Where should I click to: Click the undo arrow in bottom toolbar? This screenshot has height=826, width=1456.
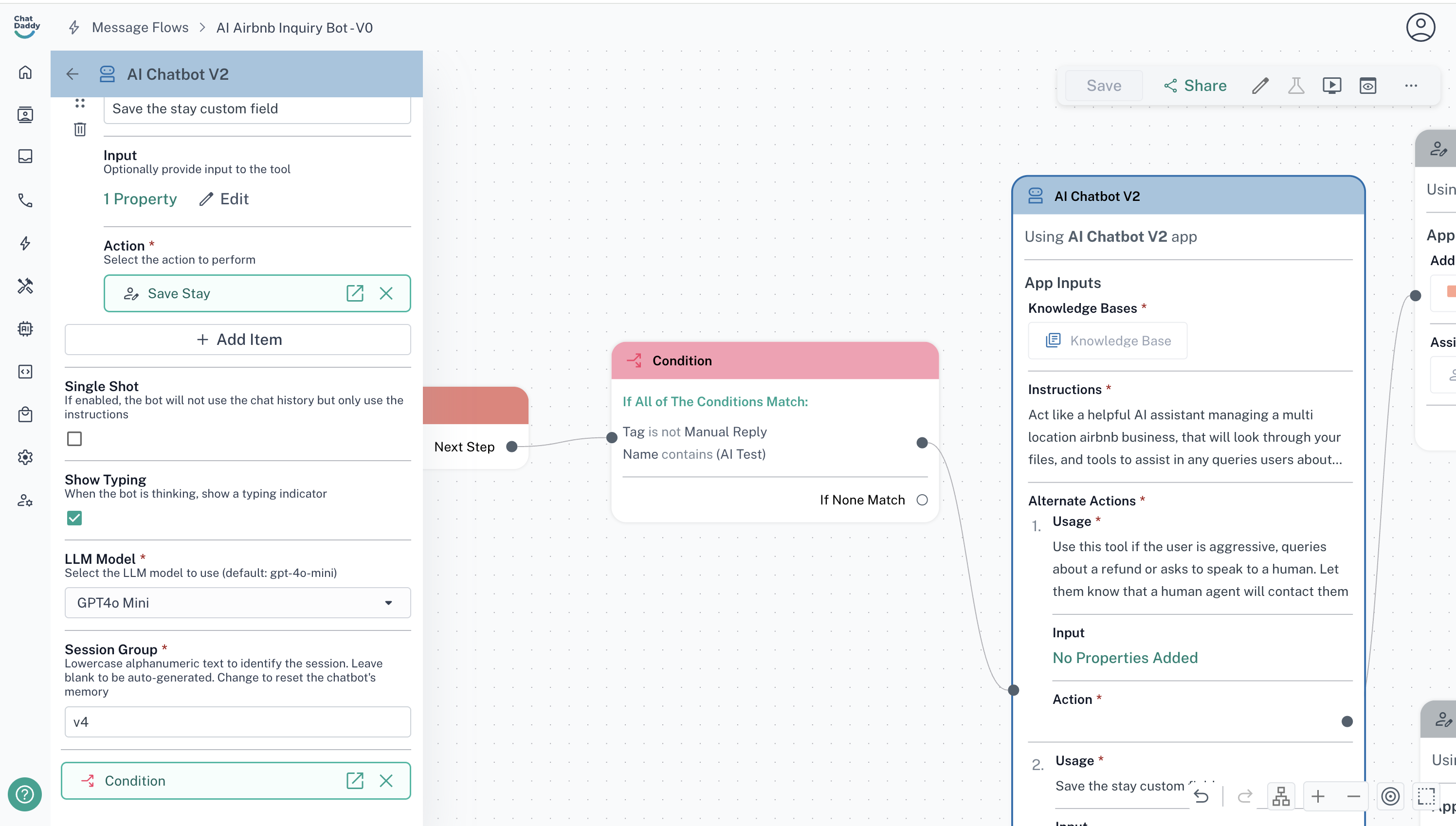point(1201,796)
